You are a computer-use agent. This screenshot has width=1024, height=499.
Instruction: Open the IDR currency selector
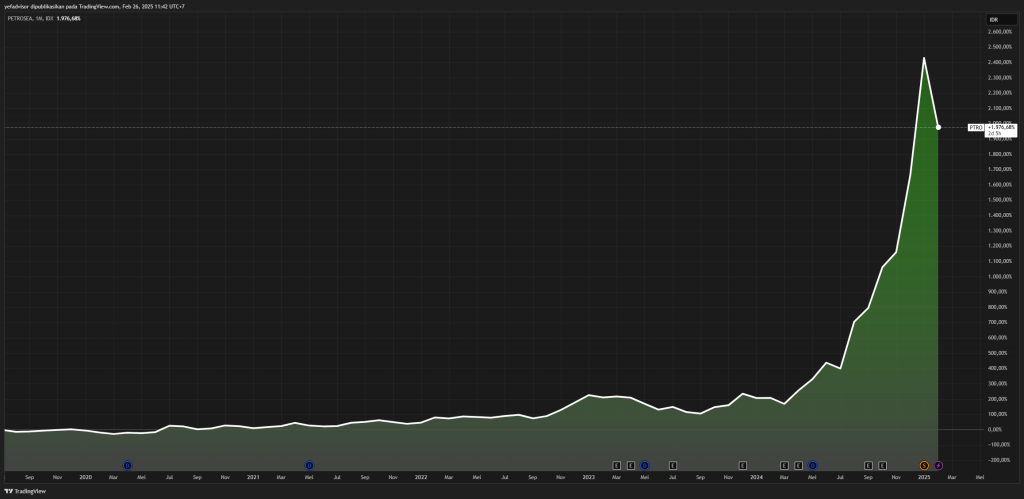(995, 18)
